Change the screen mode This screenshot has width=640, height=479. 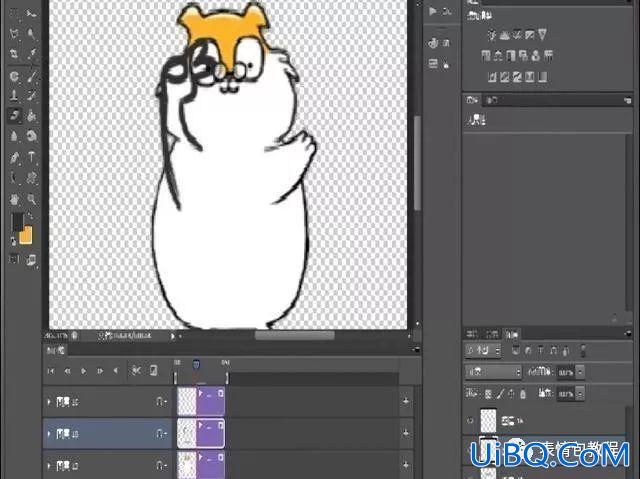[31, 259]
